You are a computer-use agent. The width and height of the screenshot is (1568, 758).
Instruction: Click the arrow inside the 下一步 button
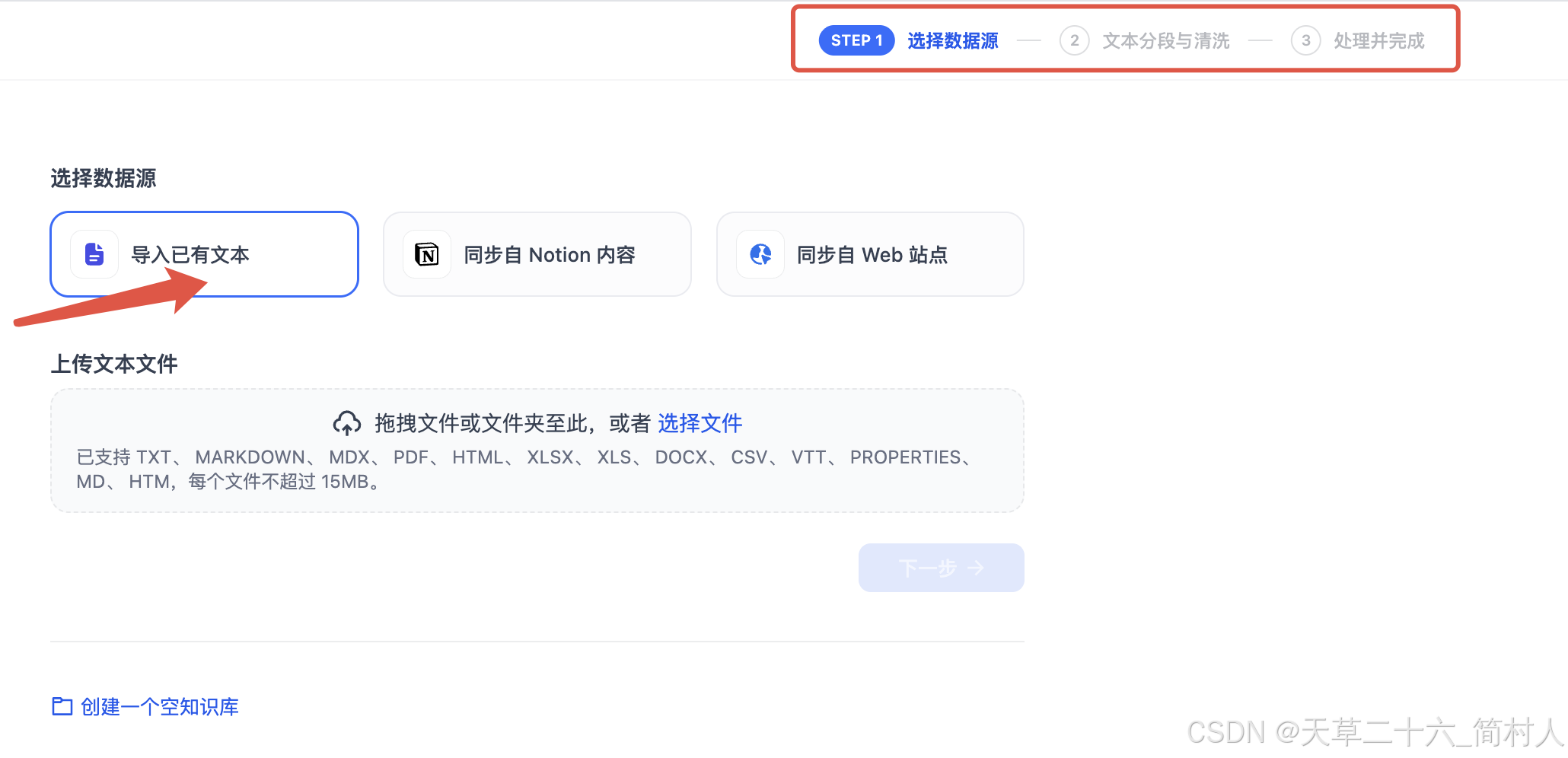(977, 567)
